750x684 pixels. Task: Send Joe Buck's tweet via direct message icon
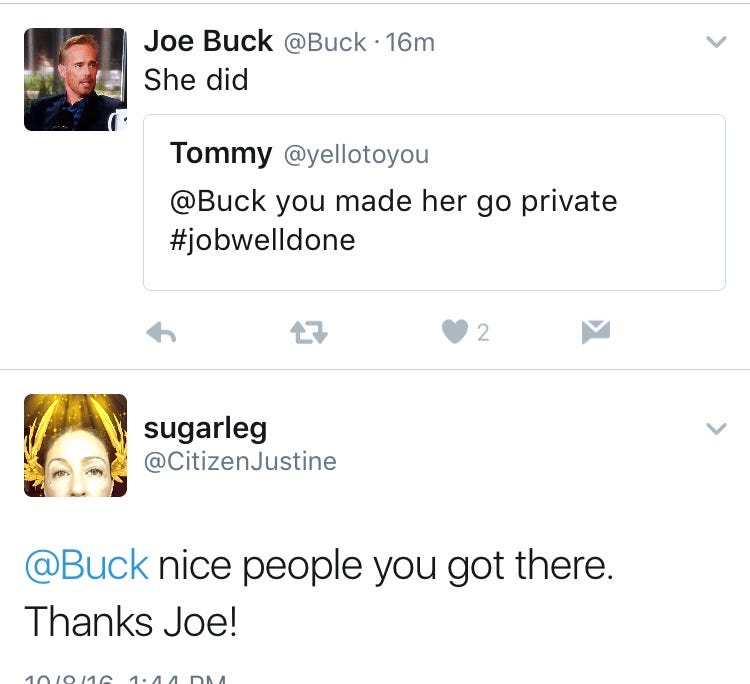(596, 332)
